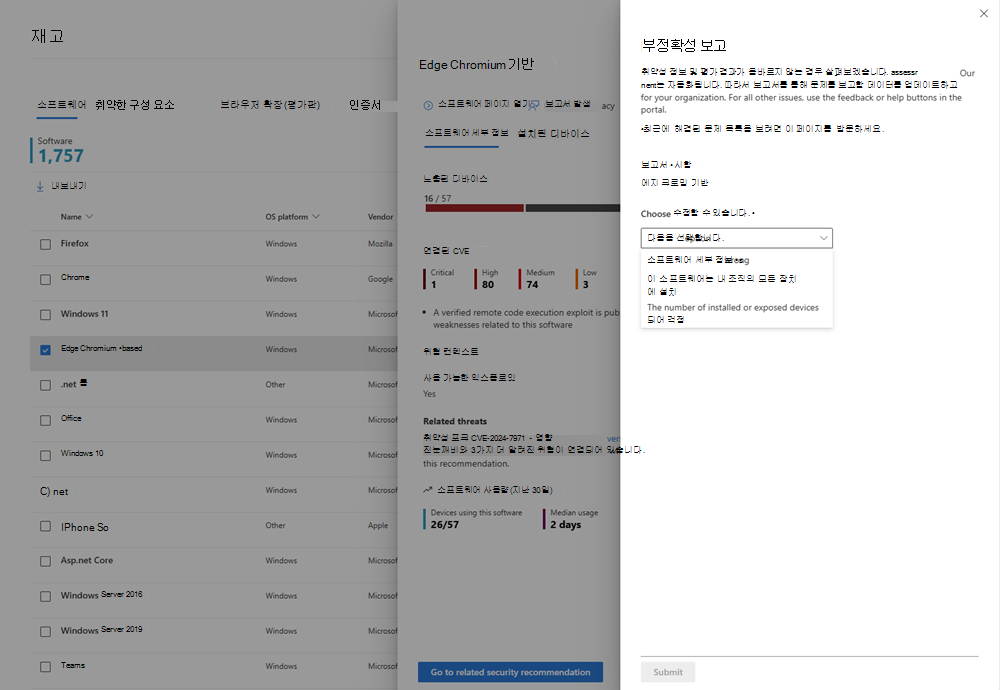Click the open software page icon

click(428, 105)
